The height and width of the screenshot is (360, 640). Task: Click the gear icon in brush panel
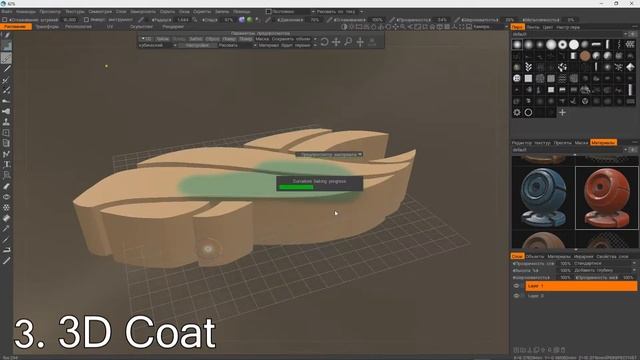pos(517,112)
